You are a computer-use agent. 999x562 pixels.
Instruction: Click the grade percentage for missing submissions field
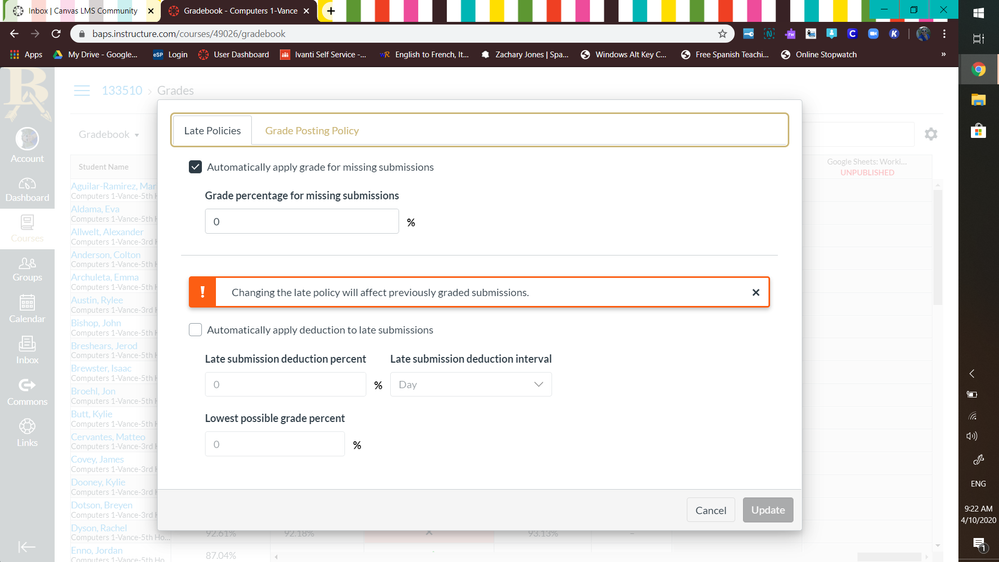301,222
